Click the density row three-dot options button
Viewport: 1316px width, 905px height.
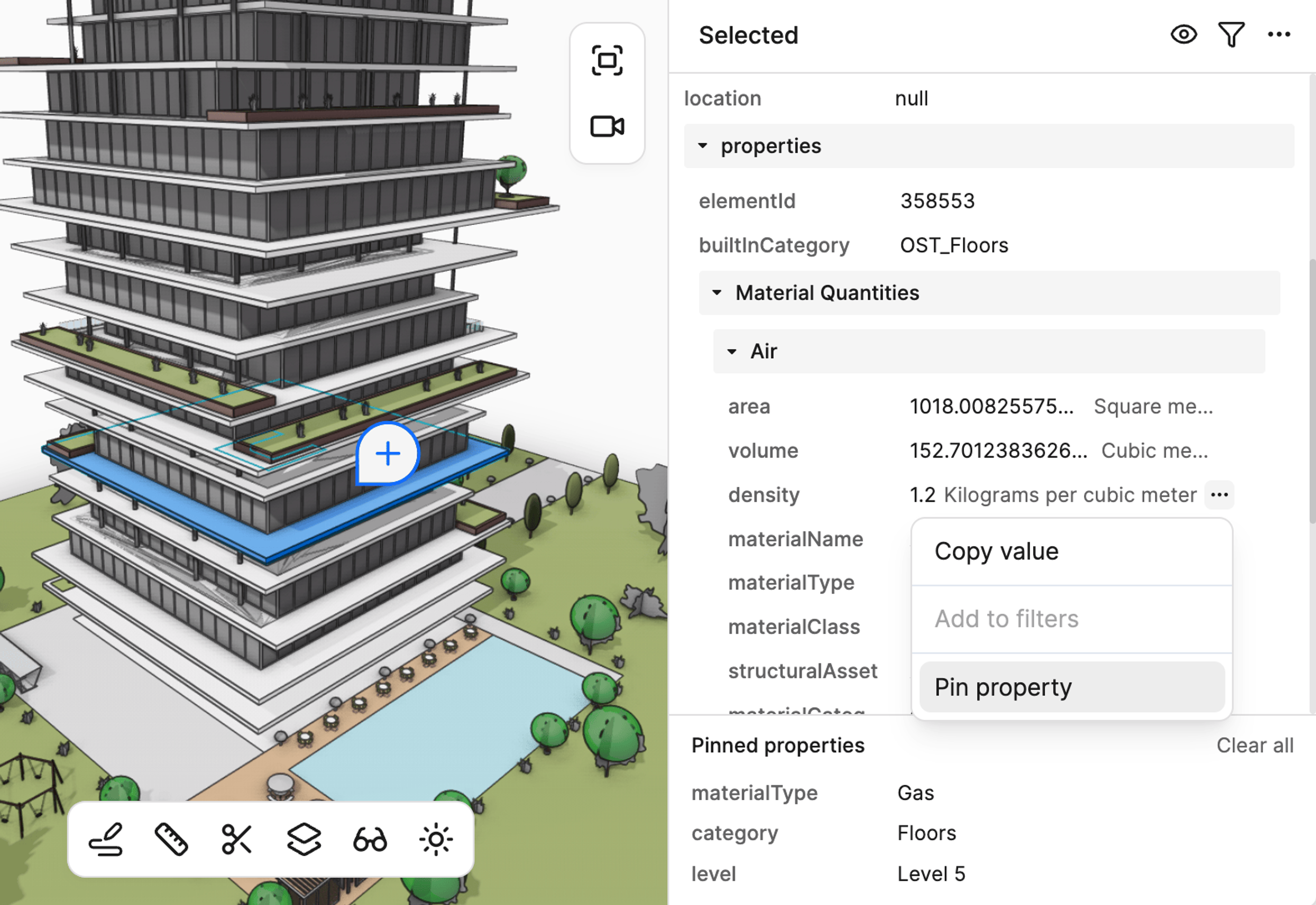(x=1219, y=495)
